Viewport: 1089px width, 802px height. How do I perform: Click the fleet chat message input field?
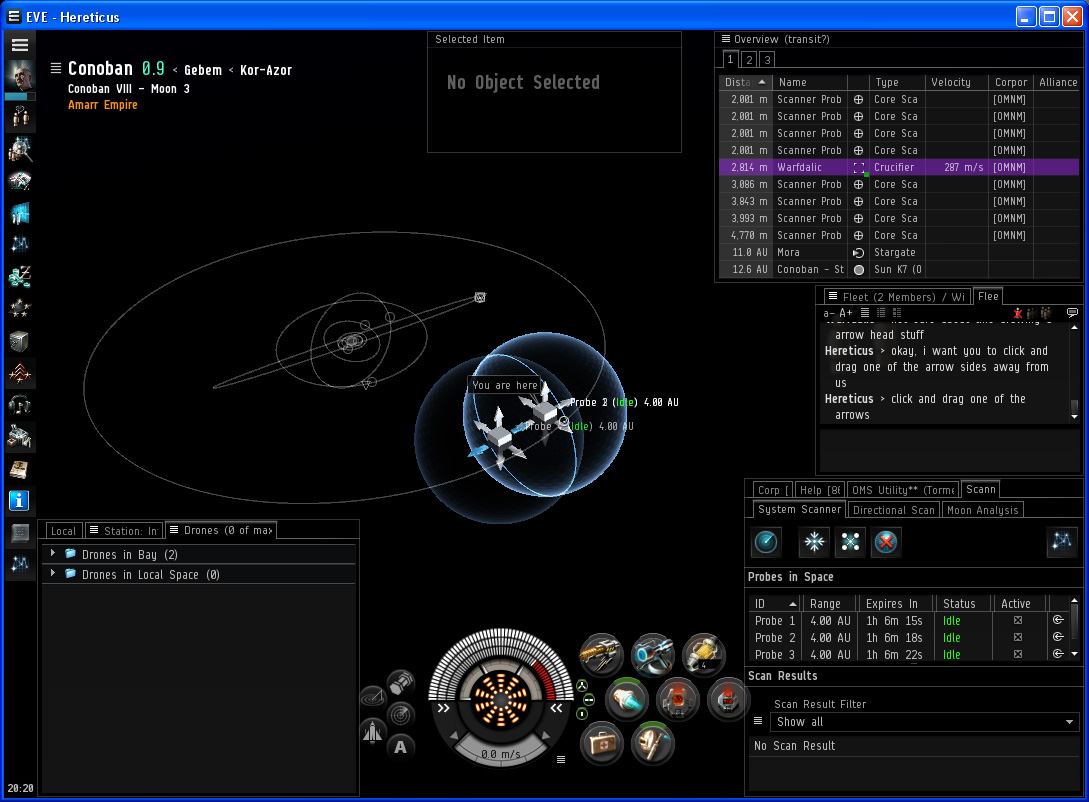point(948,449)
